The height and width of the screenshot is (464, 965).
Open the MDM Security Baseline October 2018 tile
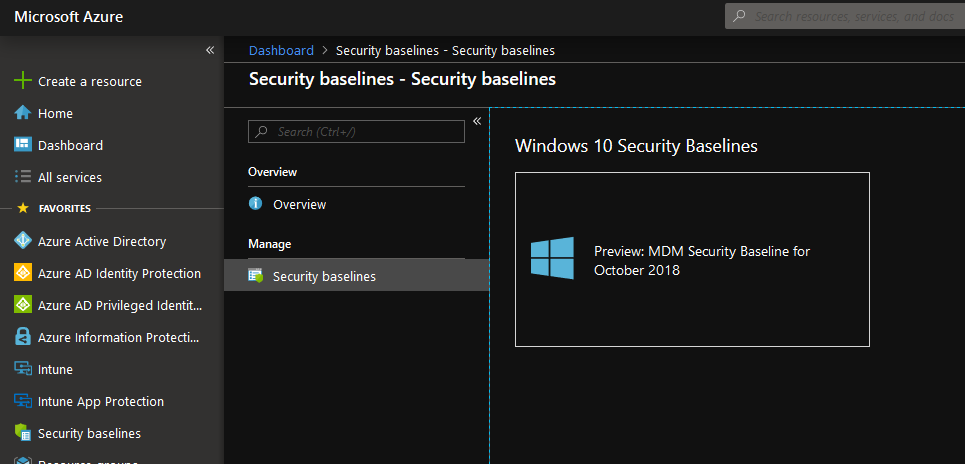[692, 259]
